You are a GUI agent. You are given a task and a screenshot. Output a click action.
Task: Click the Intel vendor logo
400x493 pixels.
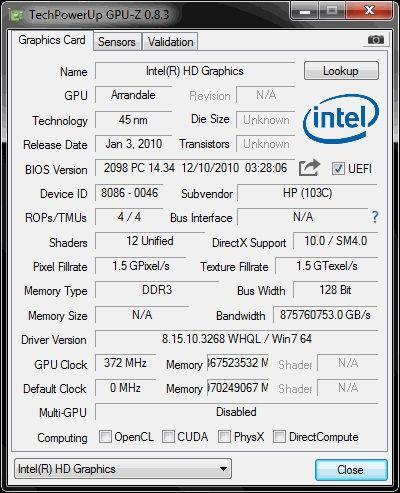[x=341, y=119]
